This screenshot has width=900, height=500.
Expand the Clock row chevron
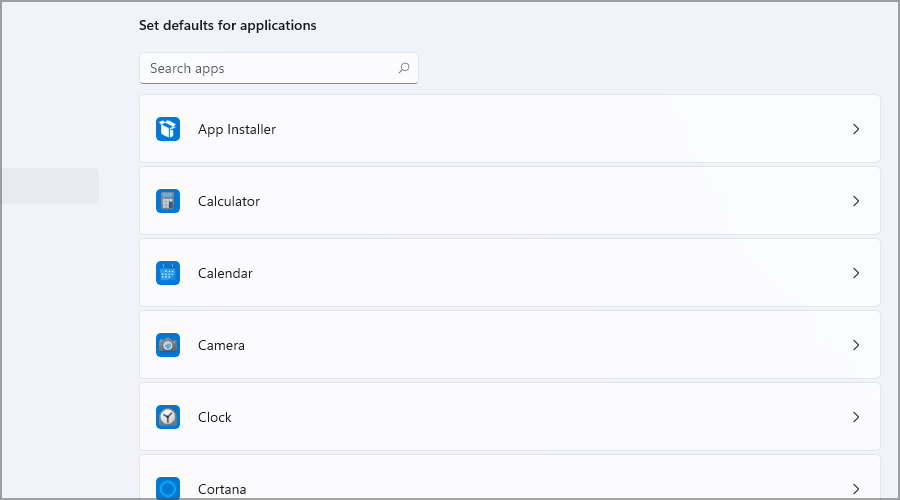click(856, 417)
